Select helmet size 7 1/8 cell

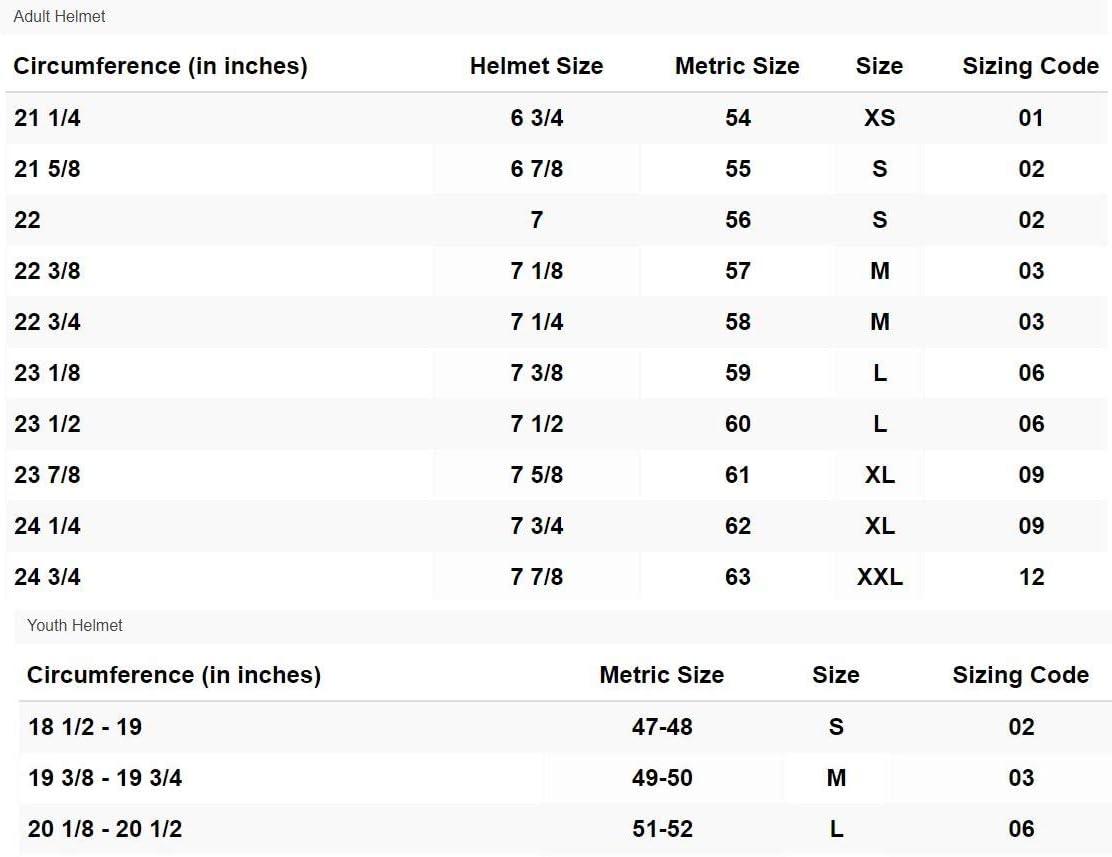point(536,271)
